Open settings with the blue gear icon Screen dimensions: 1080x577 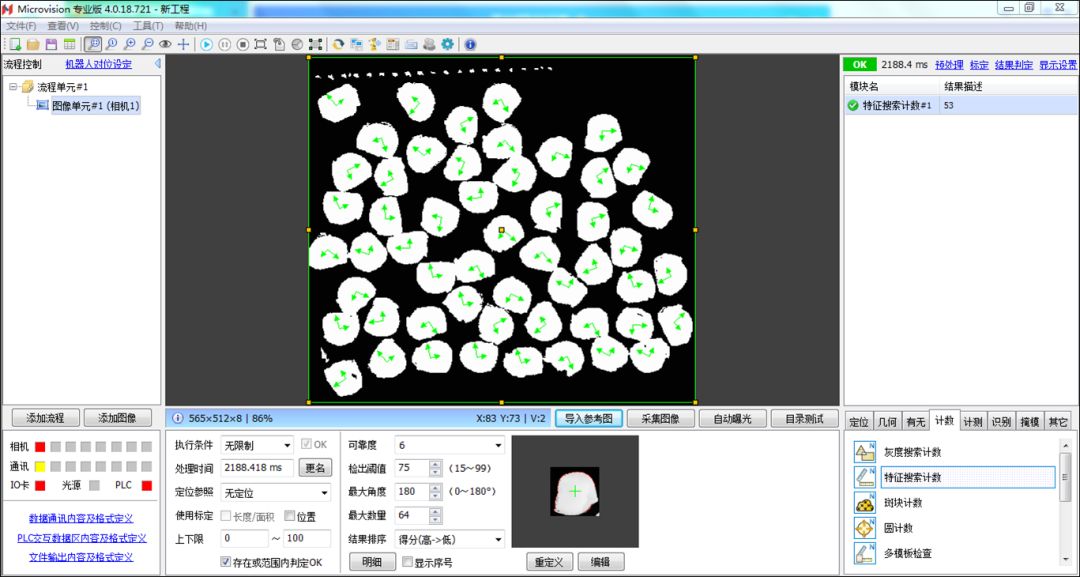click(x=448, y=45)
